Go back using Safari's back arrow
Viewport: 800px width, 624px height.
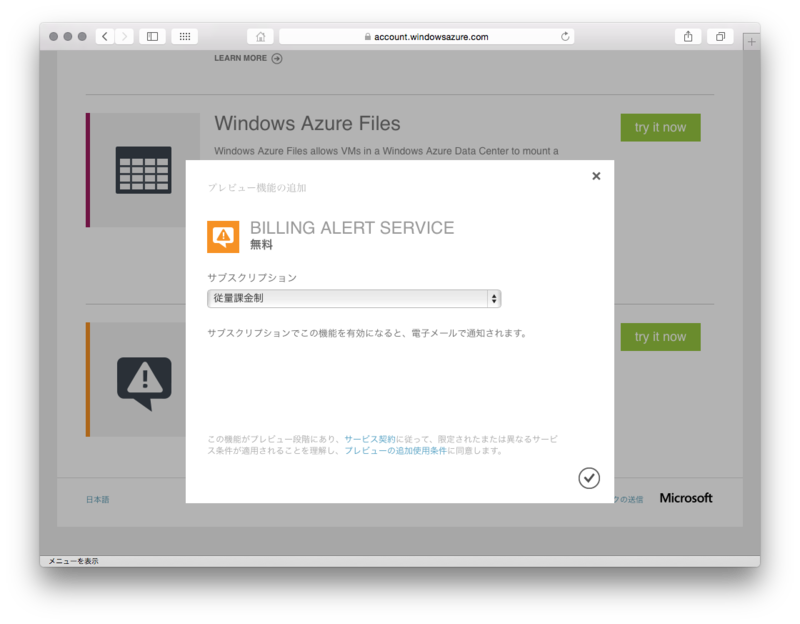105,37
